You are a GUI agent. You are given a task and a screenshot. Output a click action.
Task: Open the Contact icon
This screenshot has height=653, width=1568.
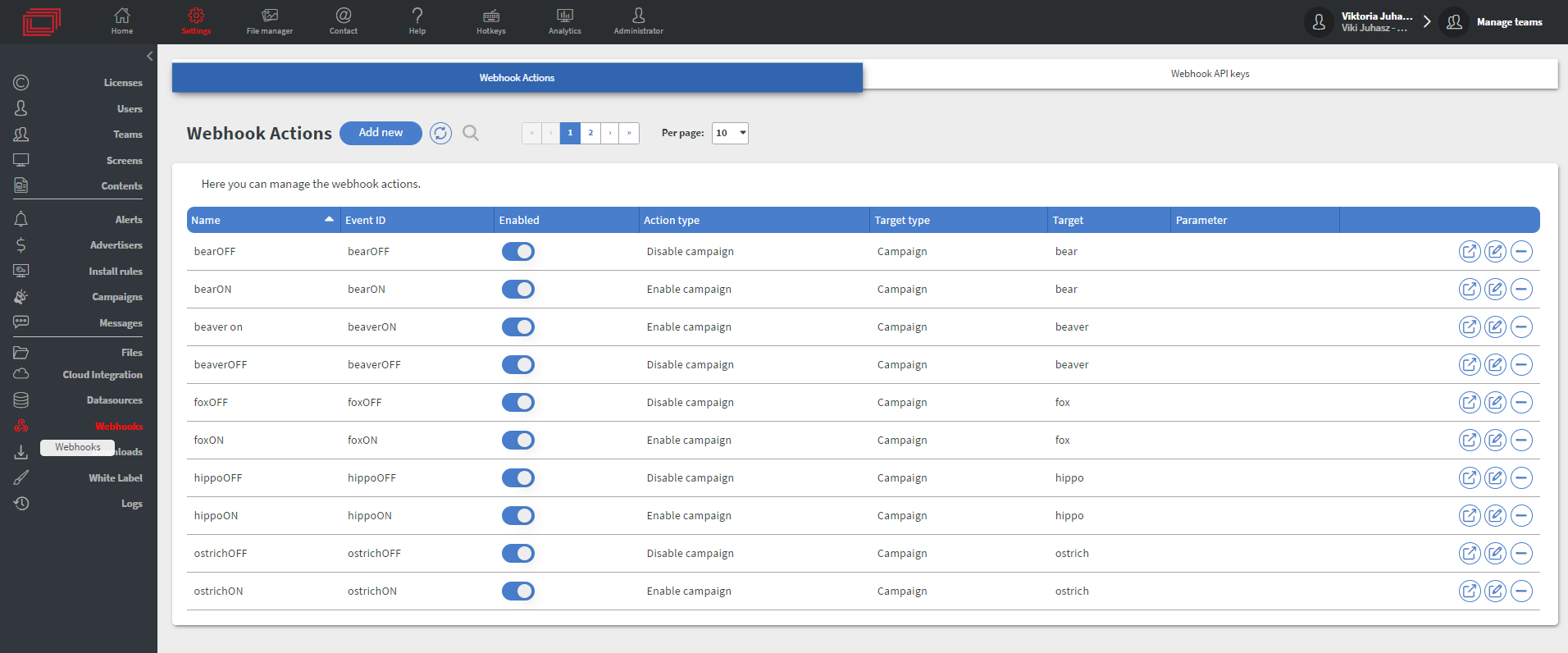(344, 16)
